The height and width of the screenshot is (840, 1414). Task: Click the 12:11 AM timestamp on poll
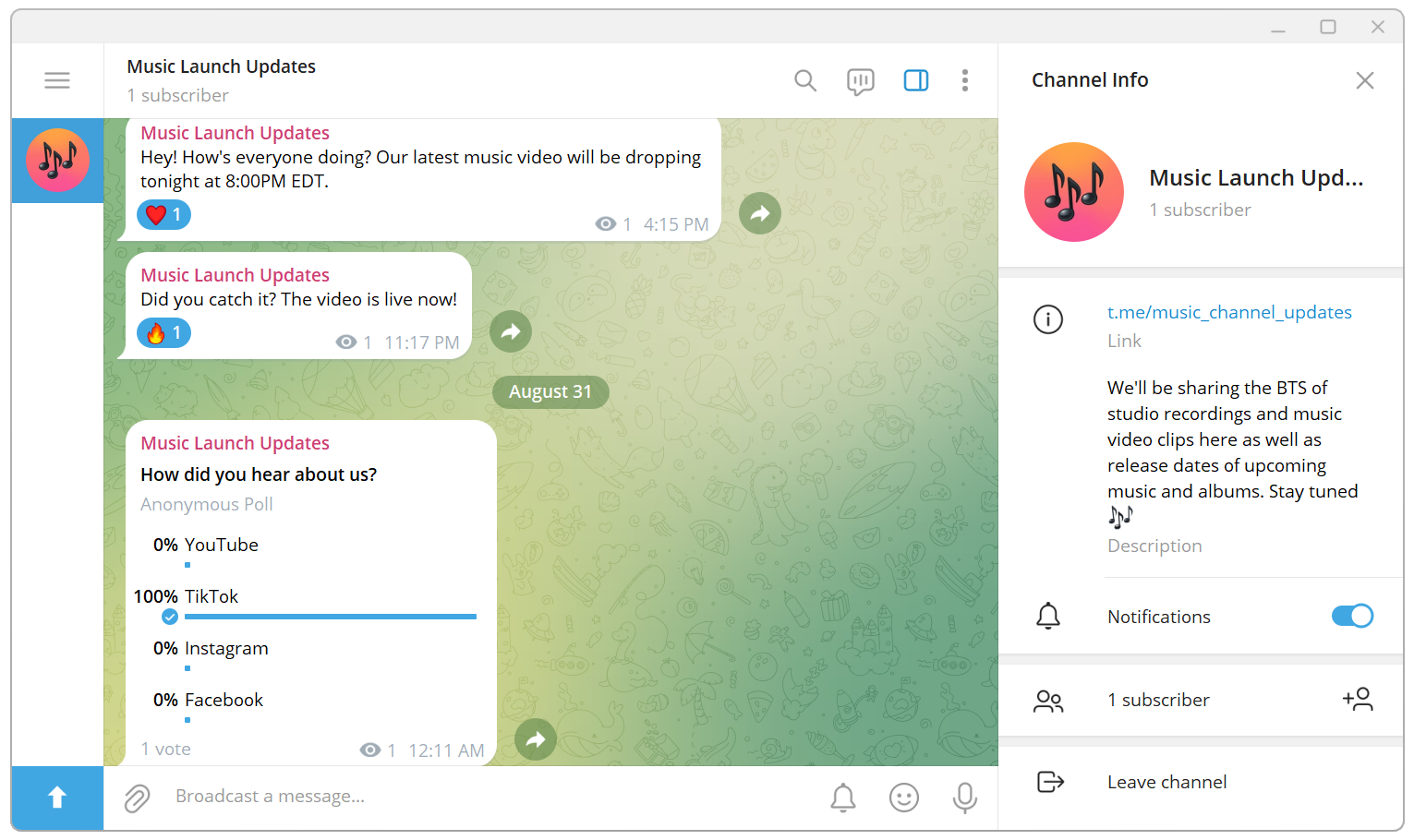pyautogui.click(x=446, y=750)
